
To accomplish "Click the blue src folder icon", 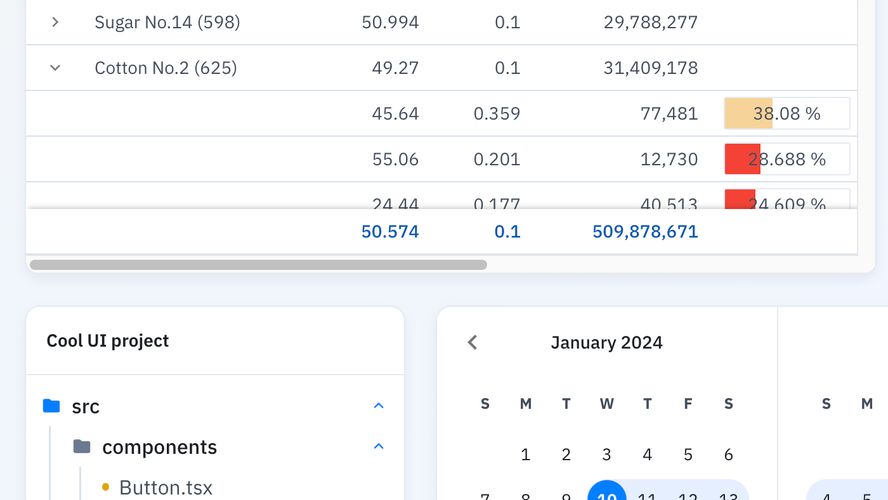I will (x=52, y=406).
